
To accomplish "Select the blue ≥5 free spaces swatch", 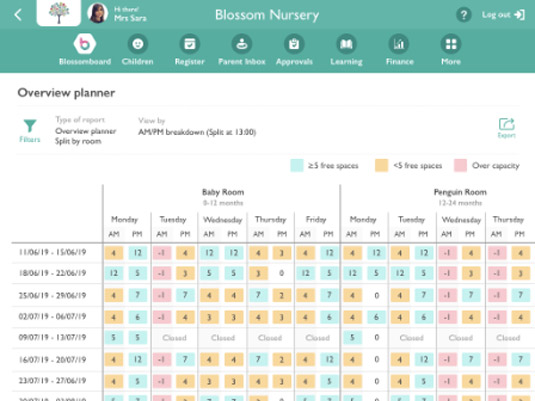I will 297,166.
